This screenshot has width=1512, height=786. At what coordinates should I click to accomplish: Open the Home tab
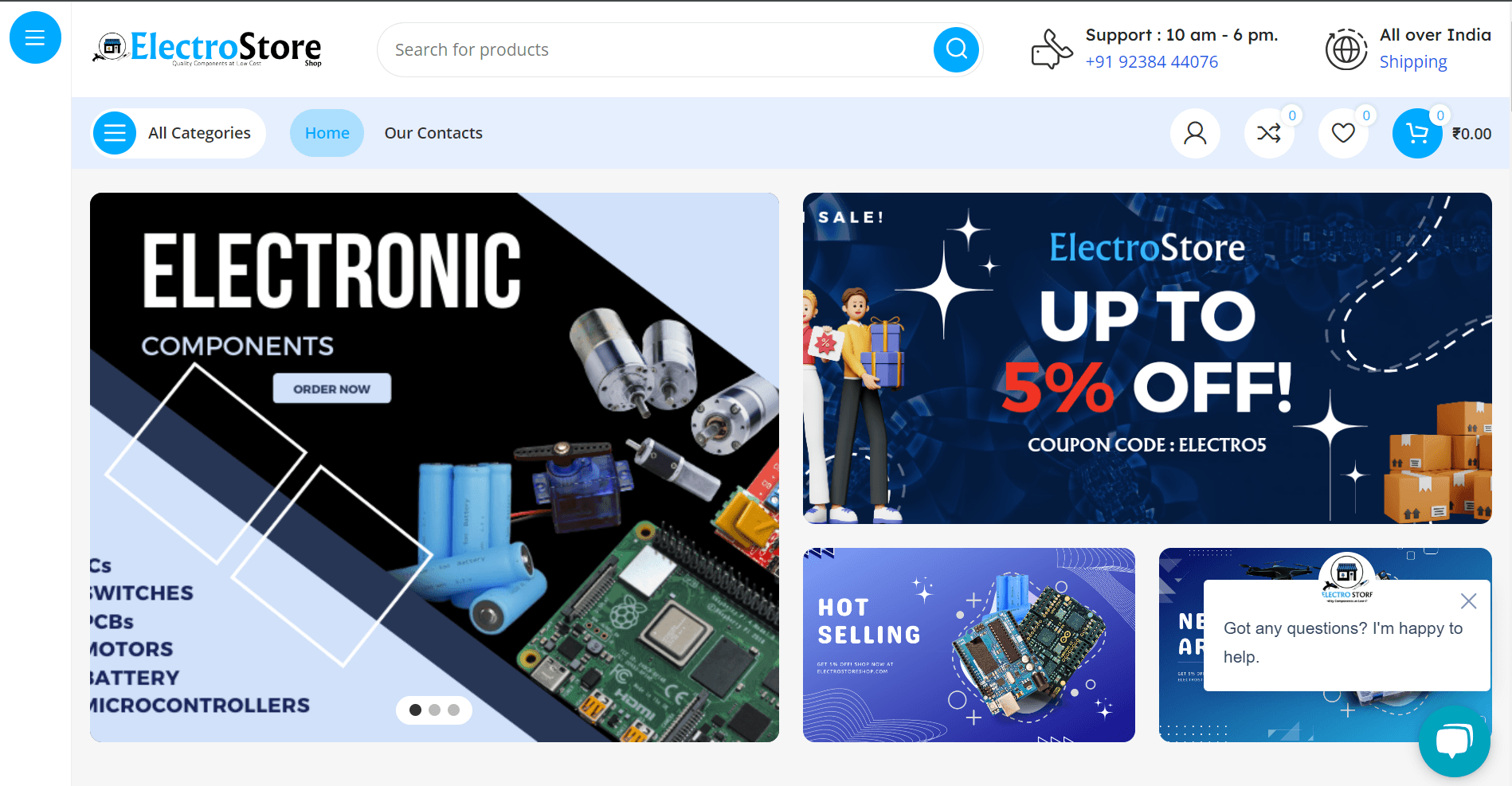pyautogui.click(x=327, y=133)
